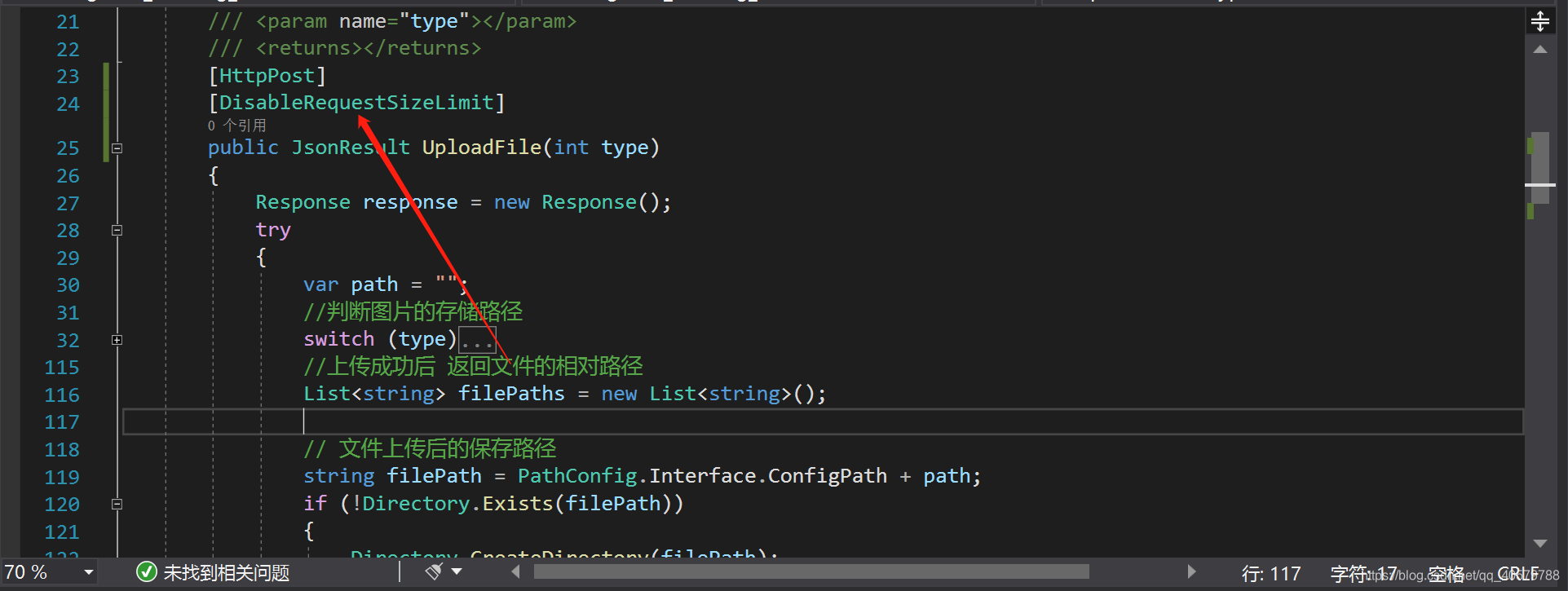Click the '行: 117' line indicator
Viewport: 1568px width, 591px height.
click(x=1271, y=574)
